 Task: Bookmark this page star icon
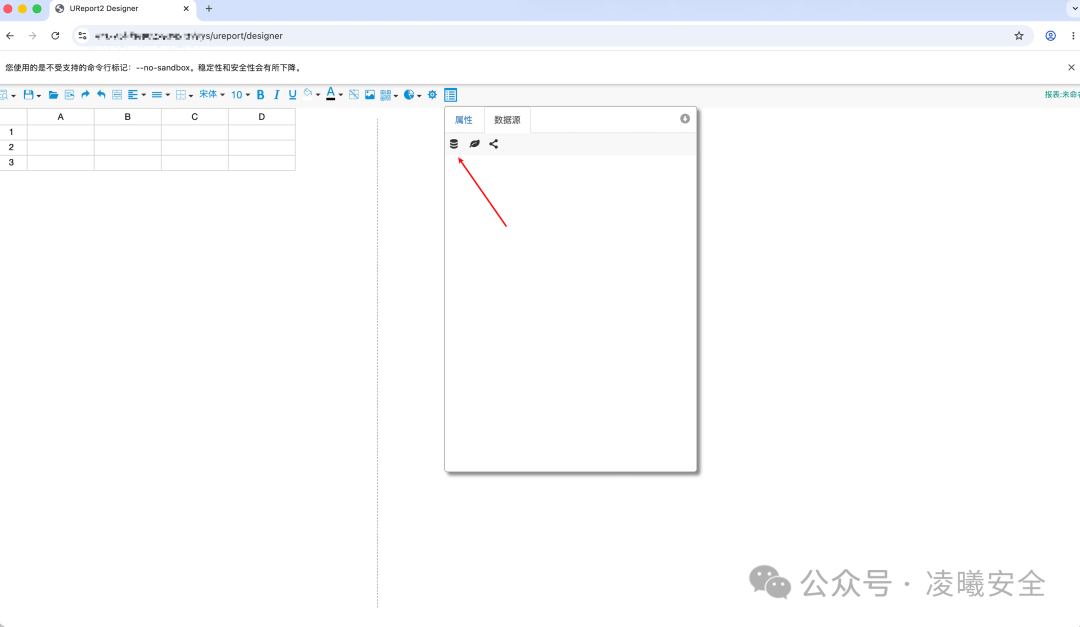[x=1019, y=36]
